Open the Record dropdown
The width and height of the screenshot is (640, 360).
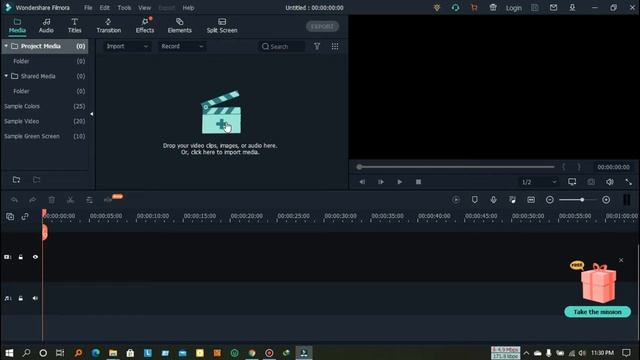182,47
